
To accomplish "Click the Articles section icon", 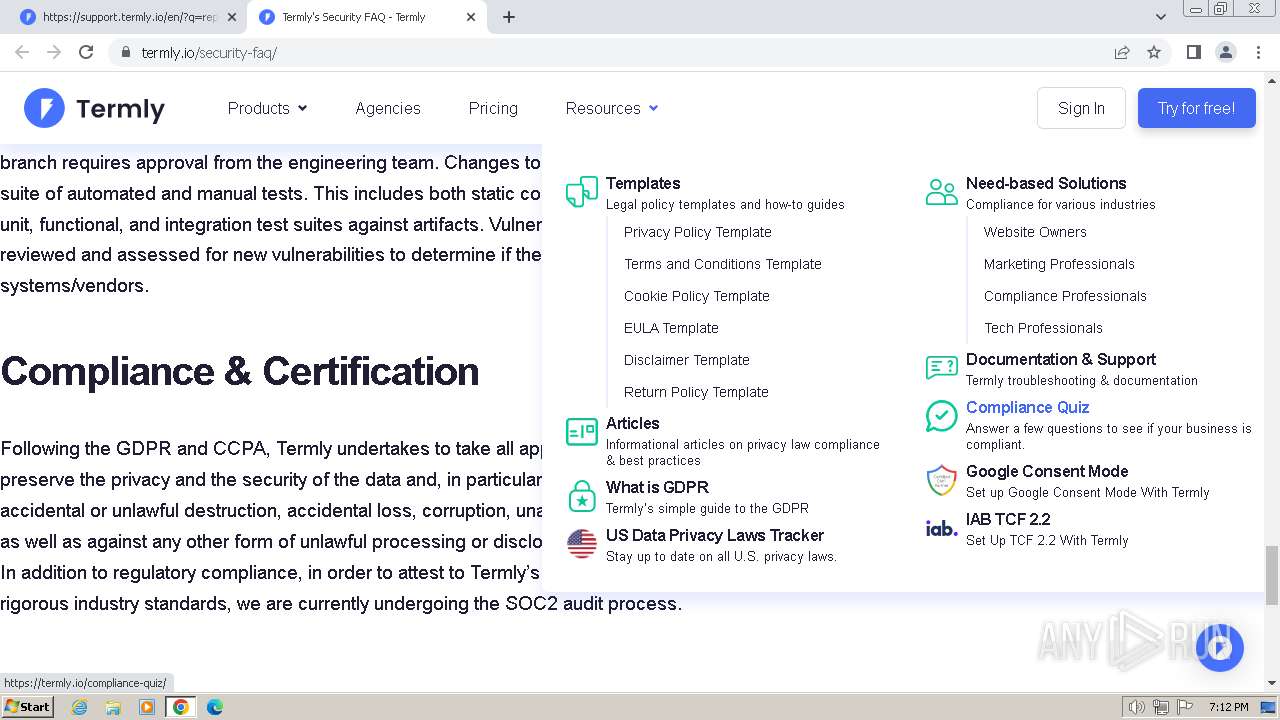I will [x=582, y=432].
